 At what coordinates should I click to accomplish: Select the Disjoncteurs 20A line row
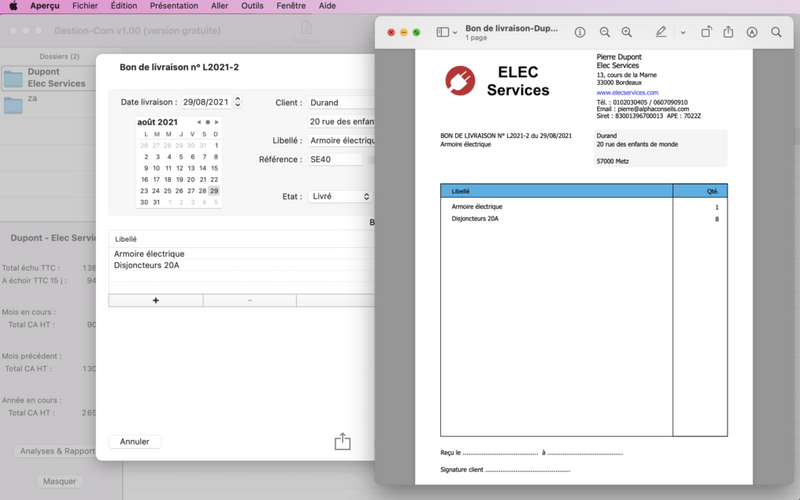(242, 265)
